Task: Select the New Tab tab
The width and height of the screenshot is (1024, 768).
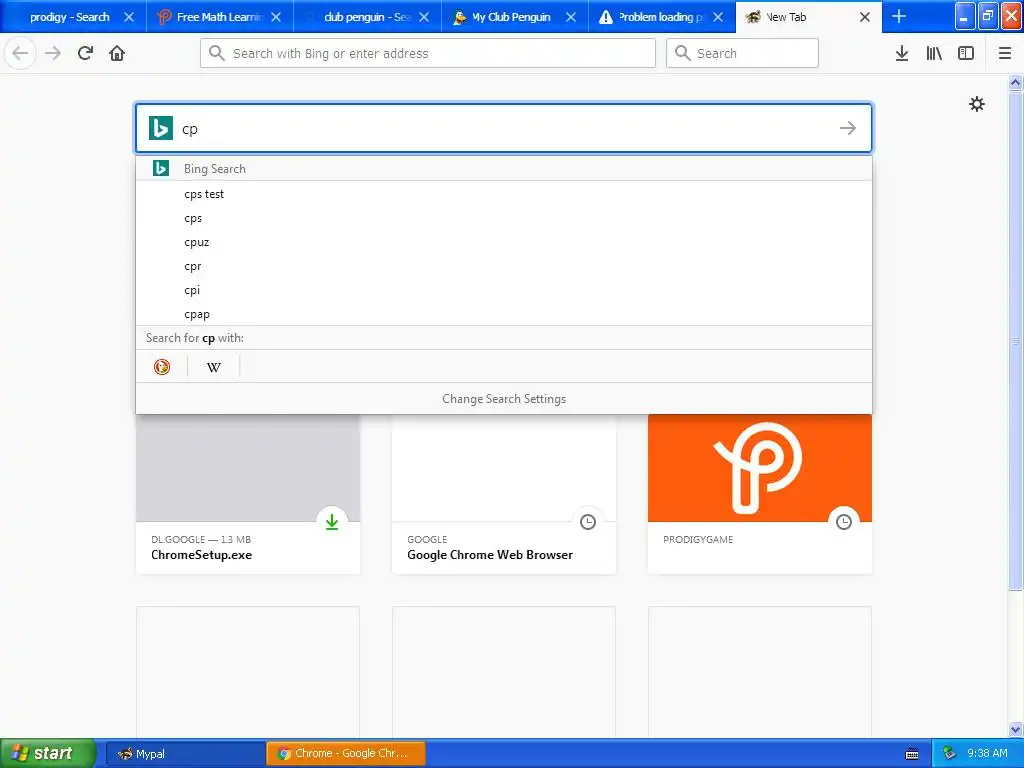Action: [808, 17]
